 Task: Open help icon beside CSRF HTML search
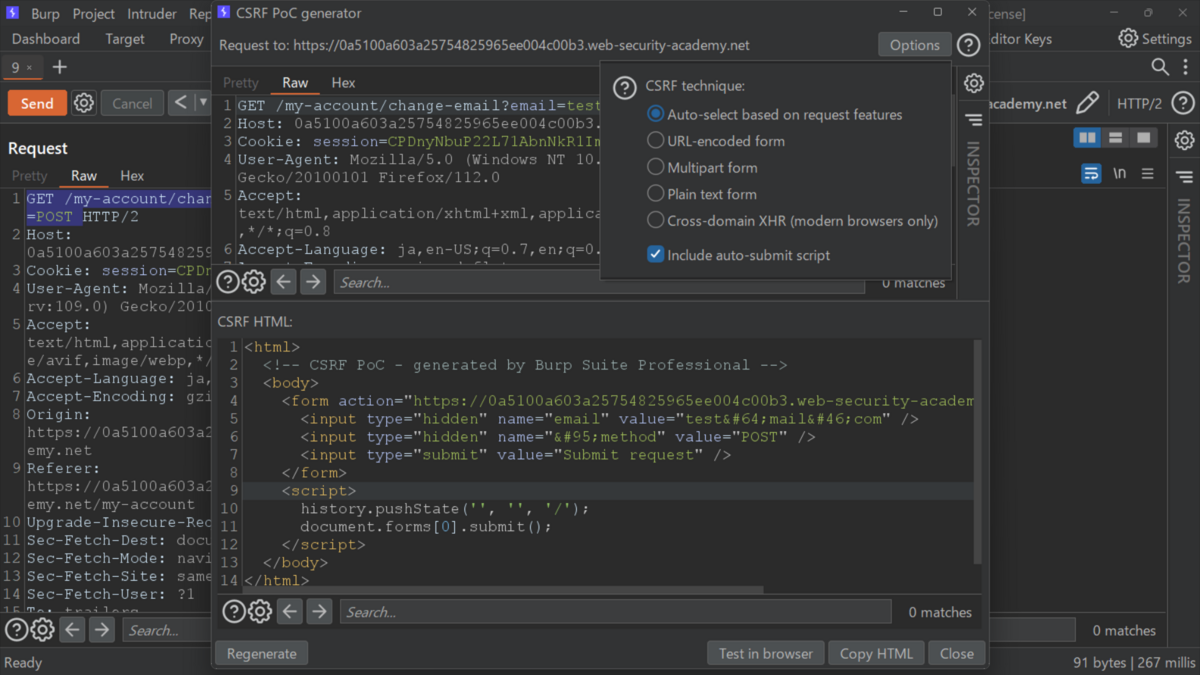coord(233,611)
